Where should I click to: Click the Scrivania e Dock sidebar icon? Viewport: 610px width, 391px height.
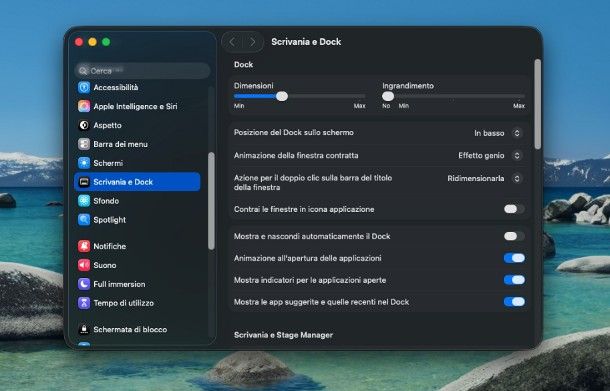coord(84,182)
